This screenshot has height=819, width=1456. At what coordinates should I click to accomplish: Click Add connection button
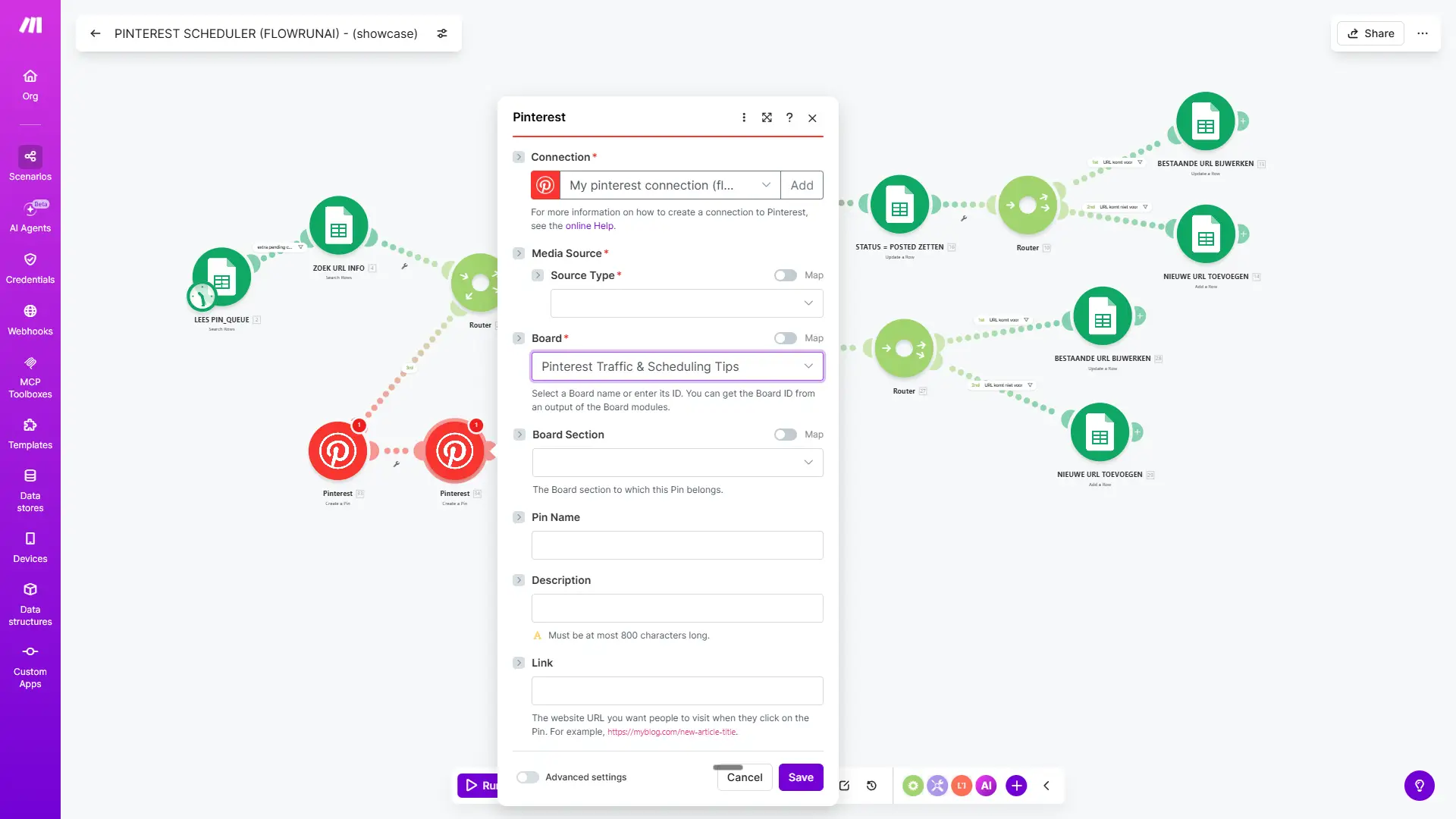tap(802, 185)
